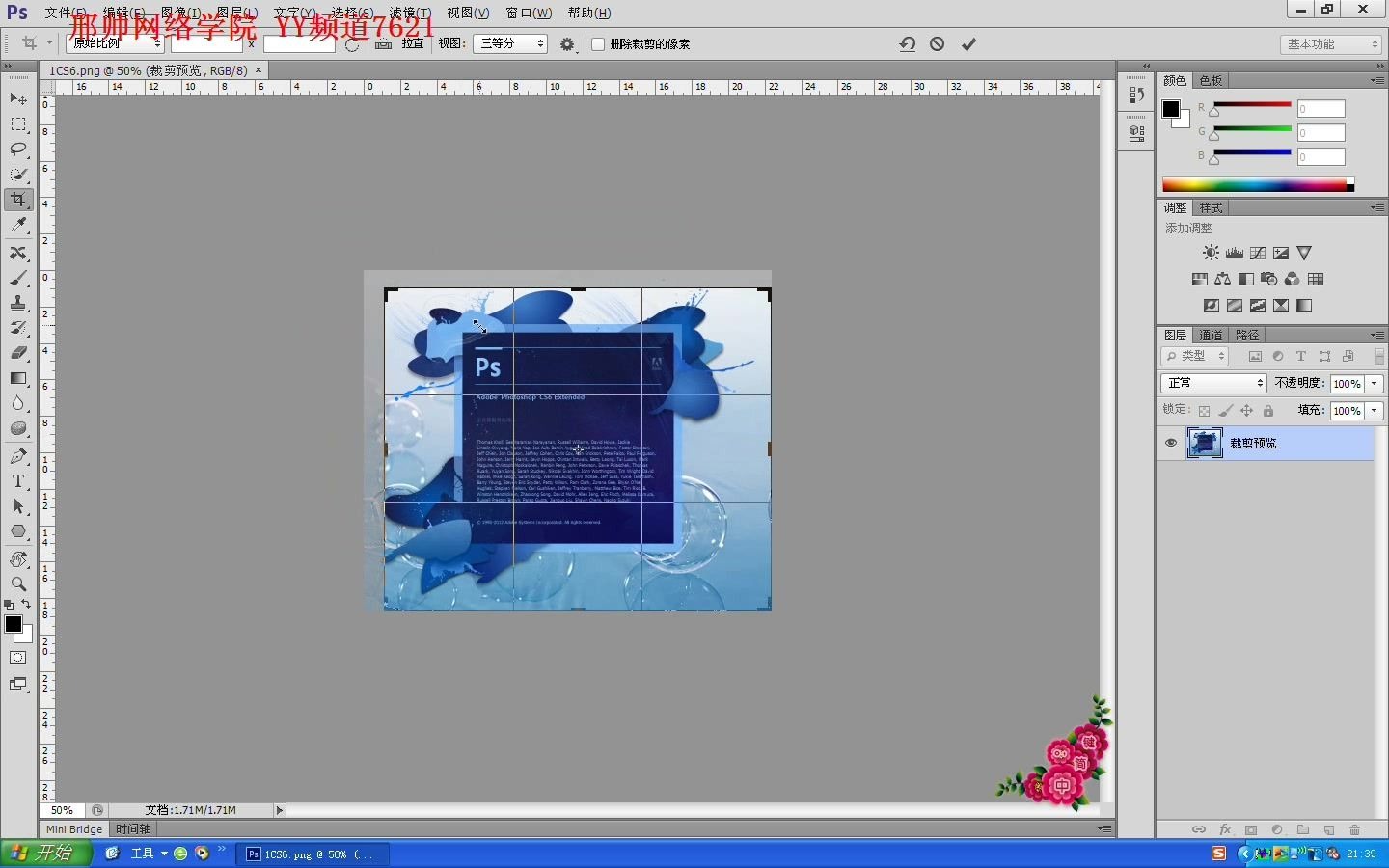1389x868 pixels.
Task: Select the Clone Stamp tool
Action: 18,303
